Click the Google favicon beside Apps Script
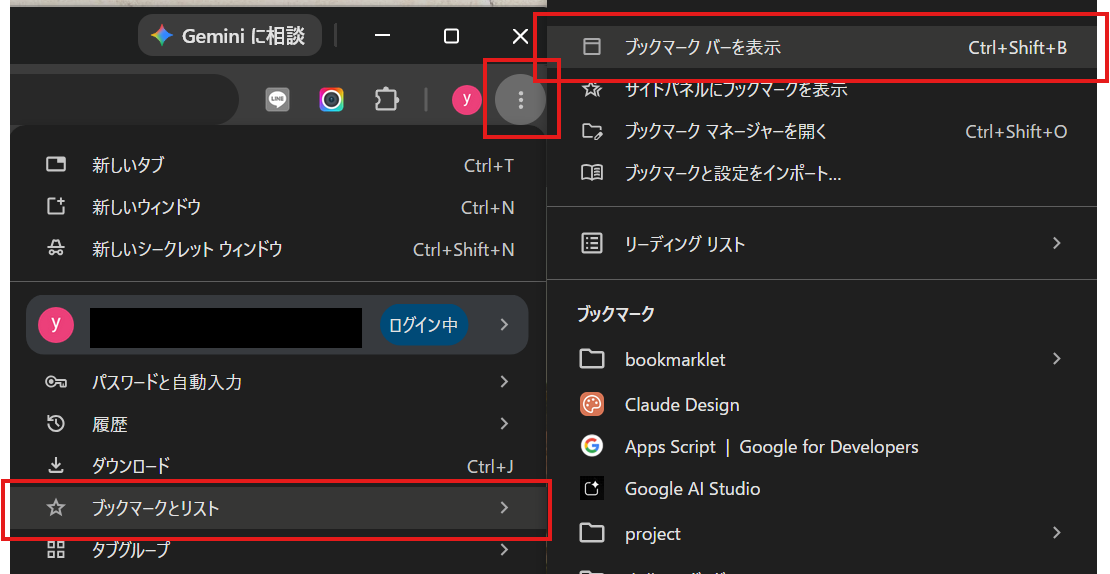The height and width of the screenshot is (574, 1110). pos(592,446)
